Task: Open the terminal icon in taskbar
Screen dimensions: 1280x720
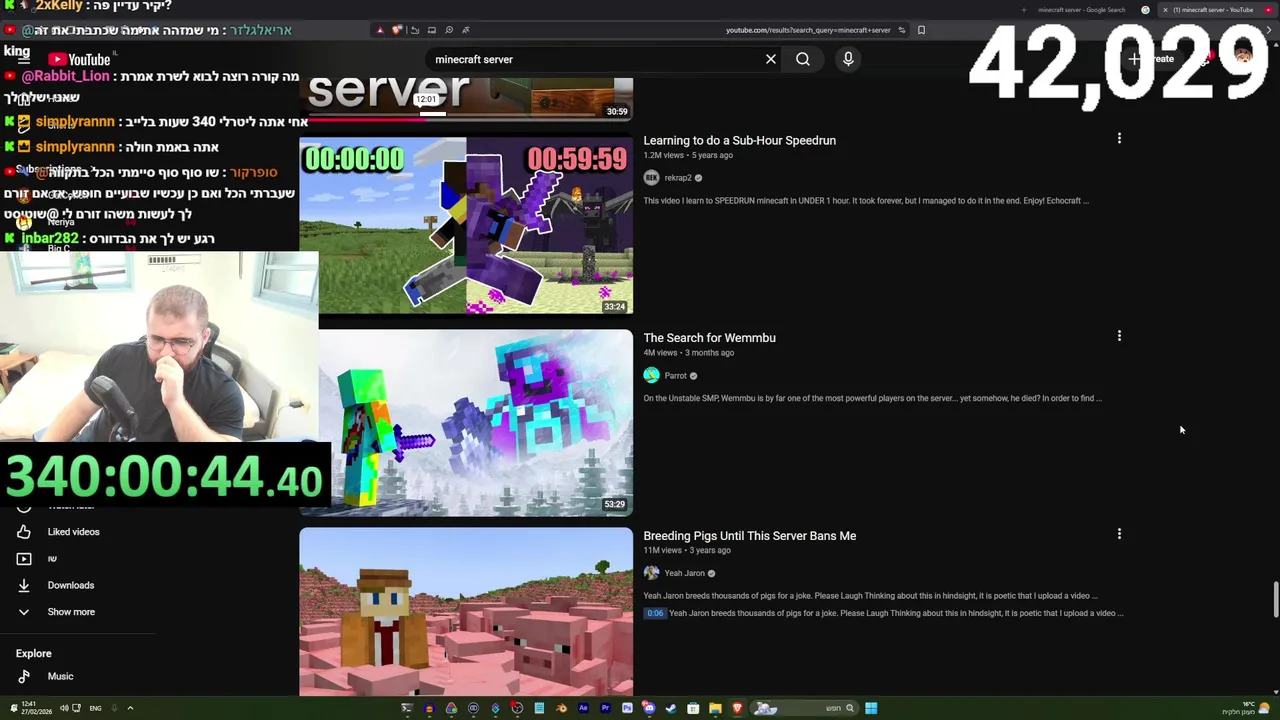Action: click(407, 708)
